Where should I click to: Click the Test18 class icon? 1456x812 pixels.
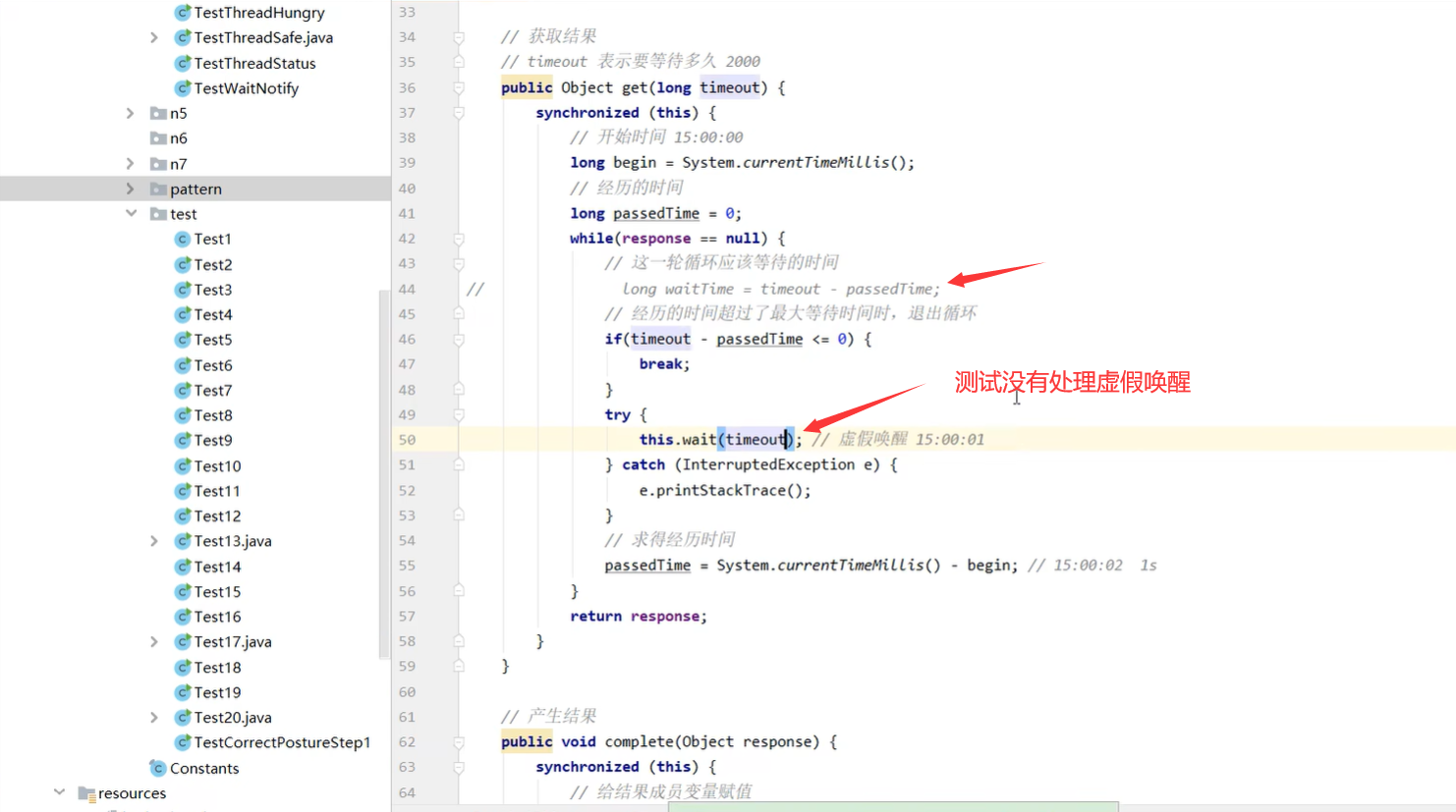tap(183, 667)
